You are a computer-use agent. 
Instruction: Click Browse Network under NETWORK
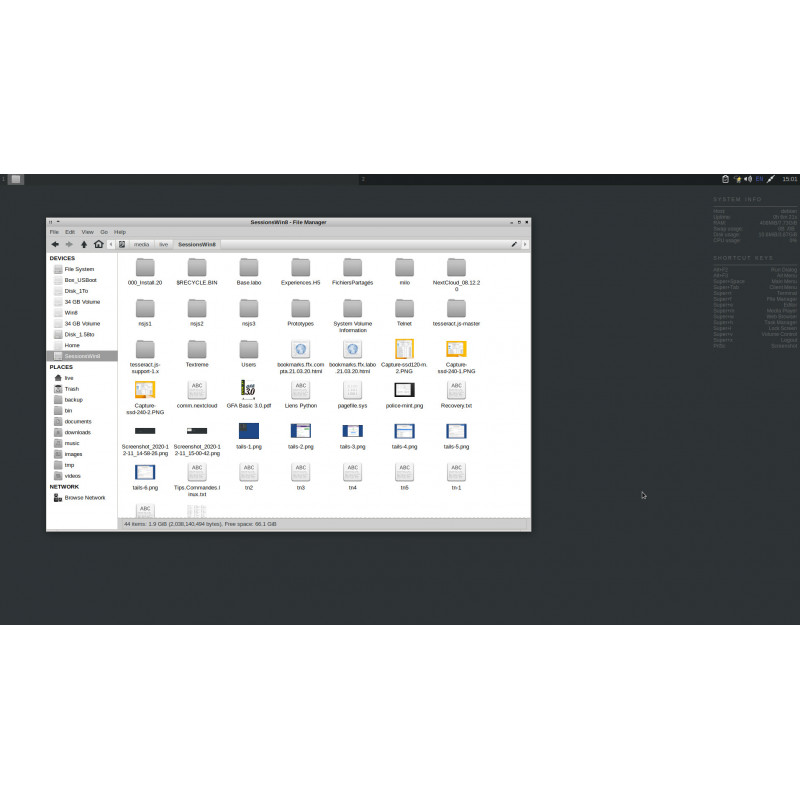tap(80, 497)
